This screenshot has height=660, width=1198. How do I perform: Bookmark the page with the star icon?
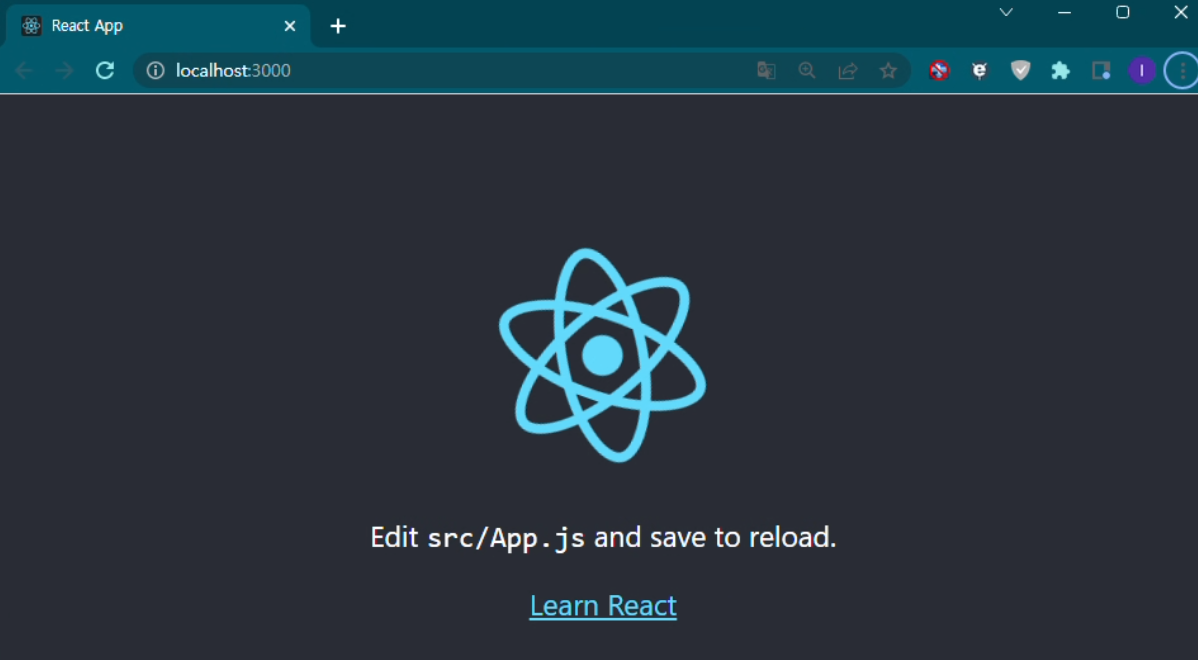pyautogui.click(x=889, y=70)
